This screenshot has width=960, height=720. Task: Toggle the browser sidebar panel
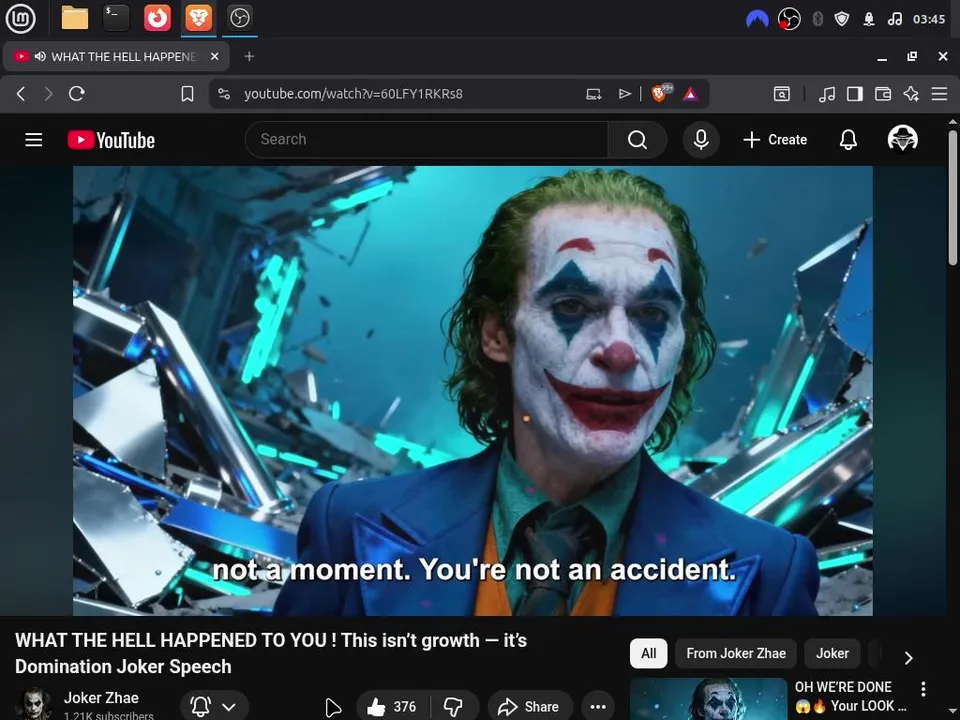[855, 94]
